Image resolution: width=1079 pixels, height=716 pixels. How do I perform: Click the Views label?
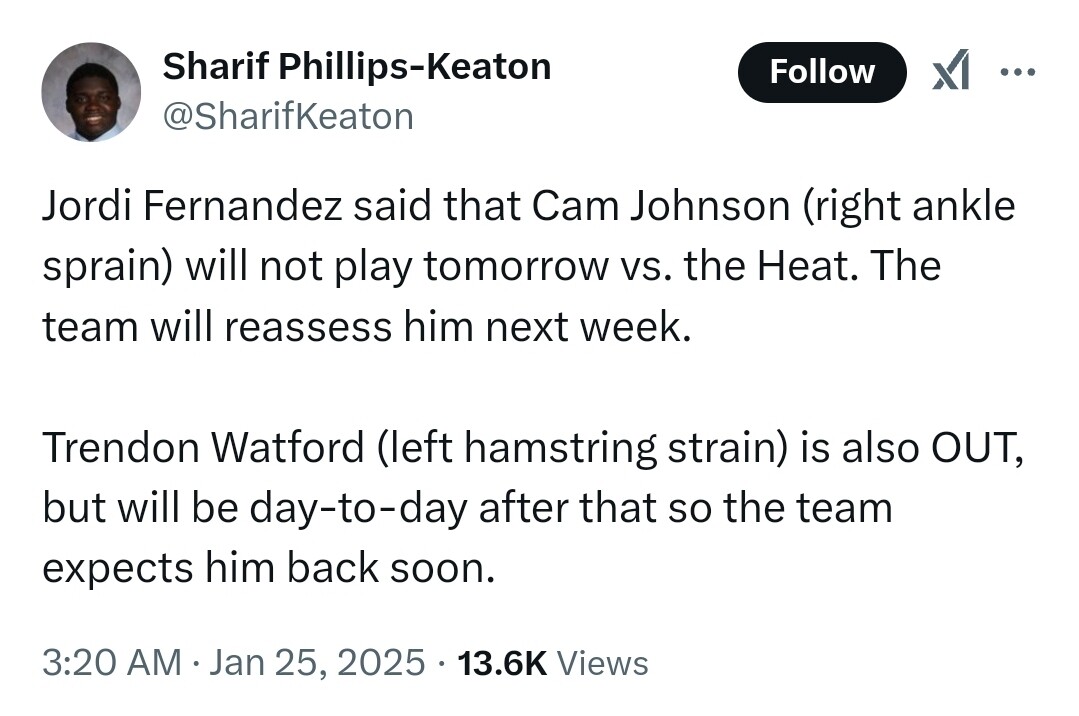[602, 663]
